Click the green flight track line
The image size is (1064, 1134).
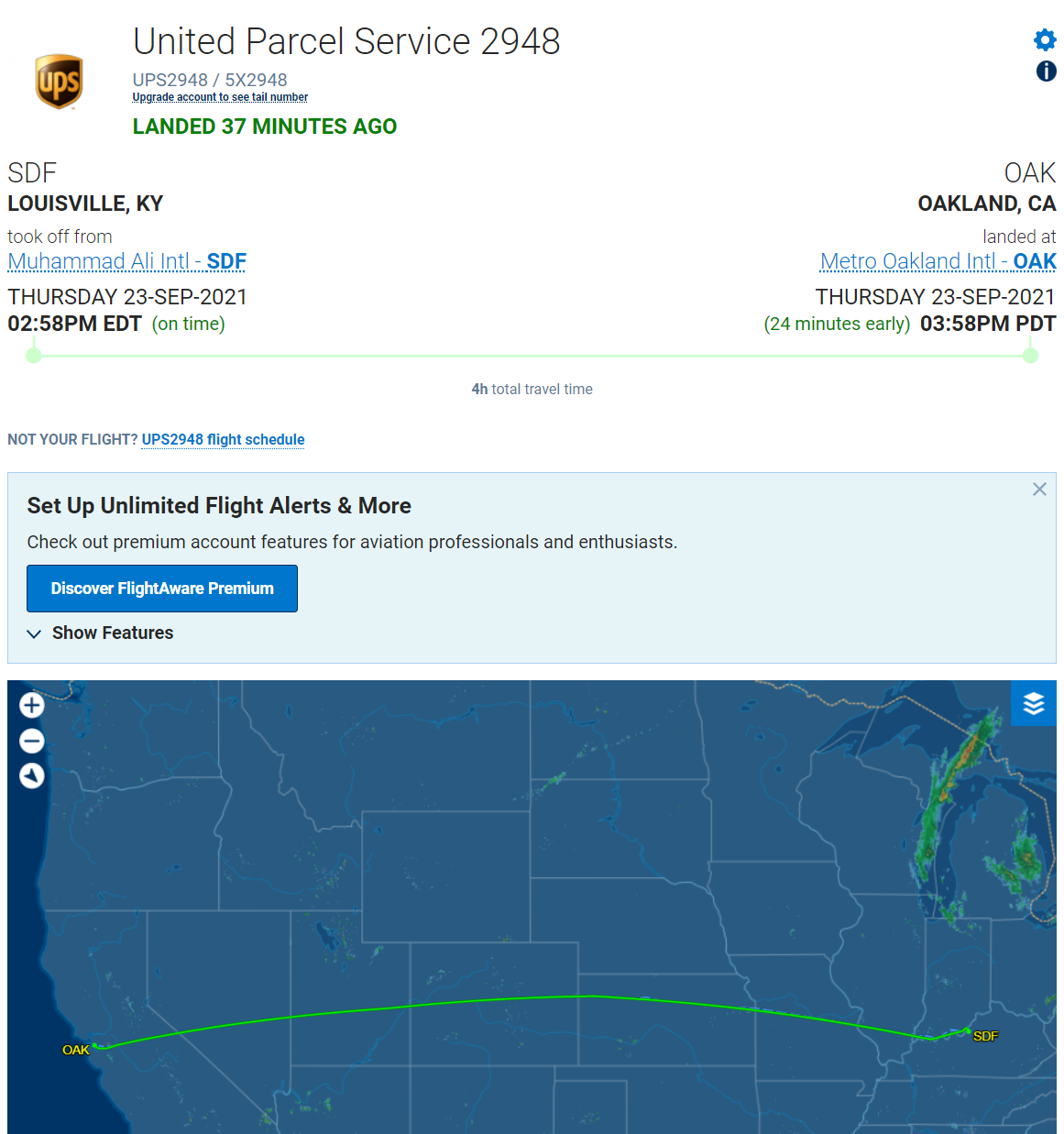(593, 996)
